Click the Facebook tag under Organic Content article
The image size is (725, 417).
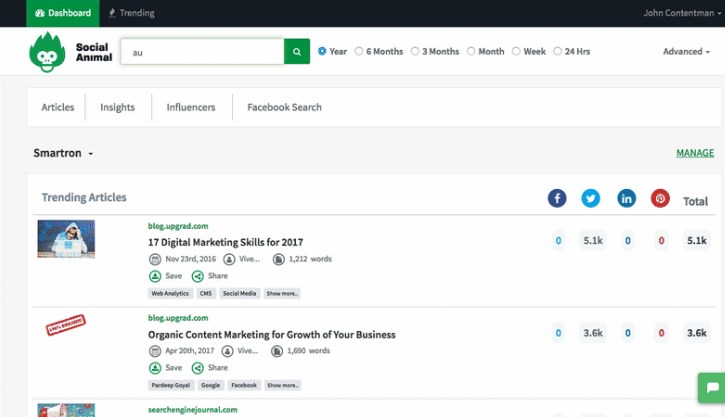[x=244, y=386]
